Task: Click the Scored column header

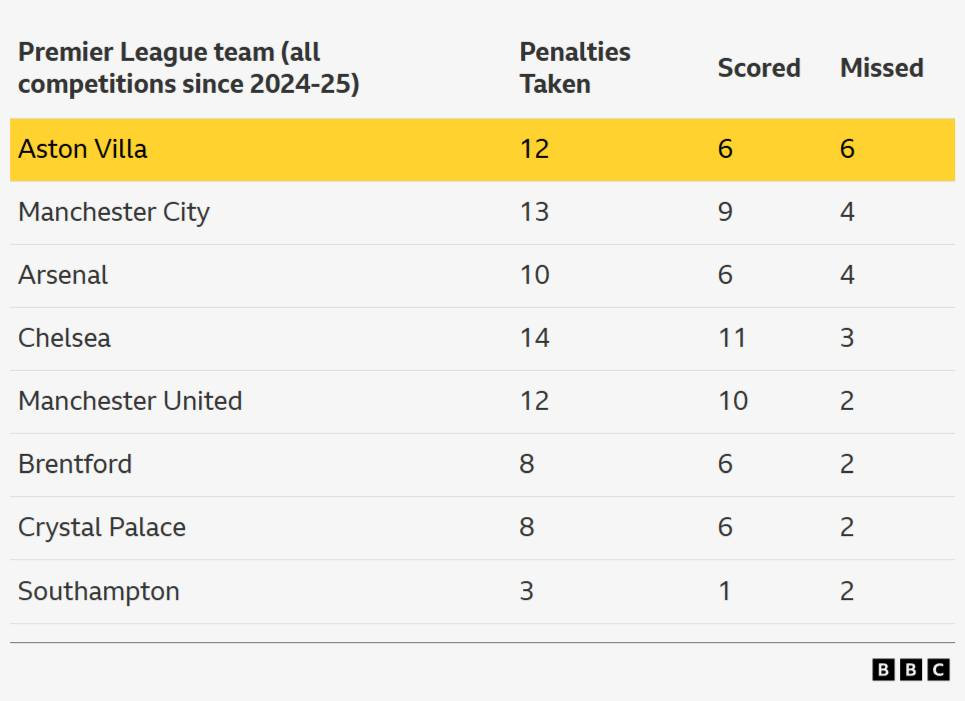Action: click(x=759, y=68)
